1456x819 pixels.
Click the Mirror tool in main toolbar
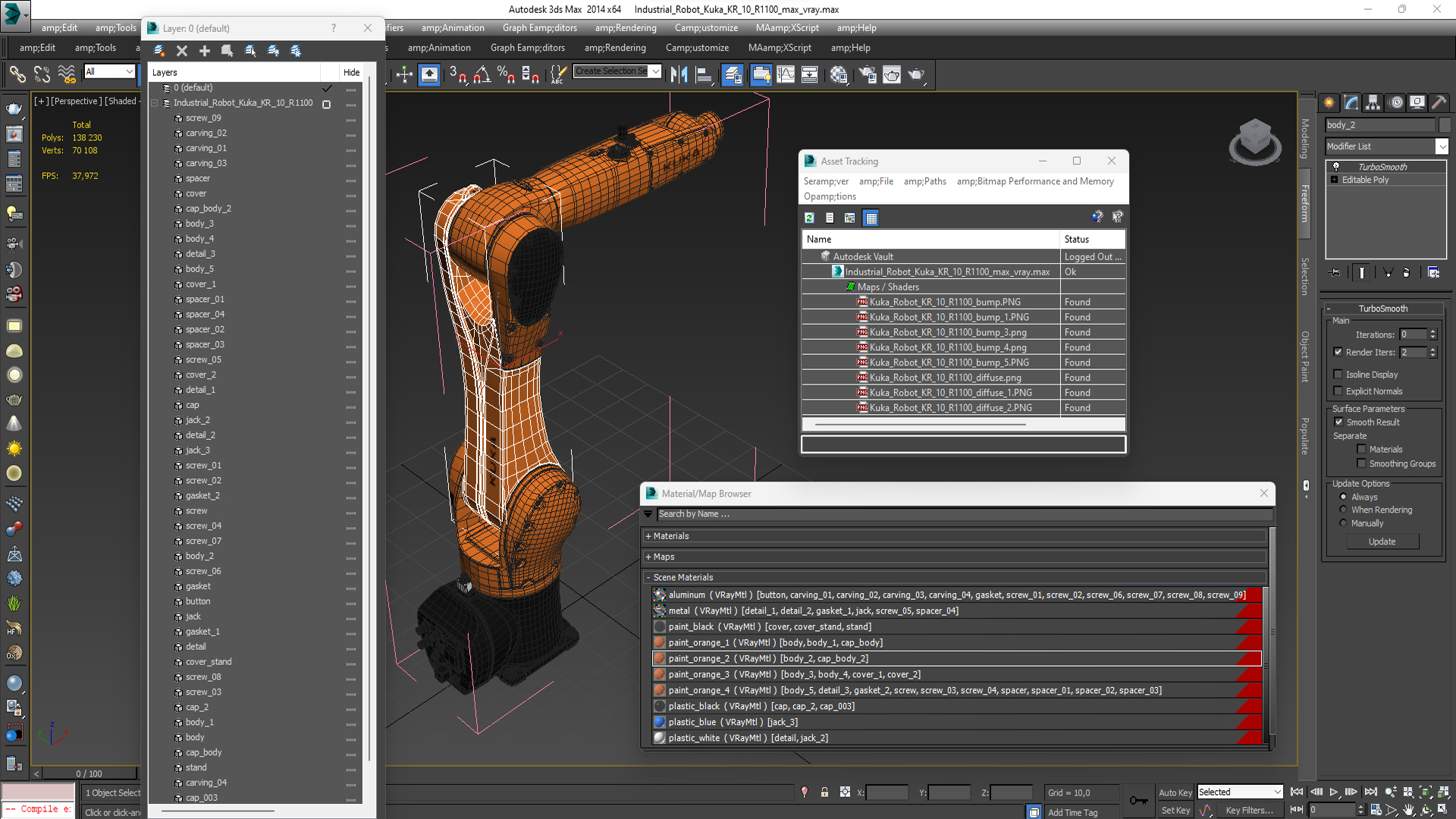point(679,74)
